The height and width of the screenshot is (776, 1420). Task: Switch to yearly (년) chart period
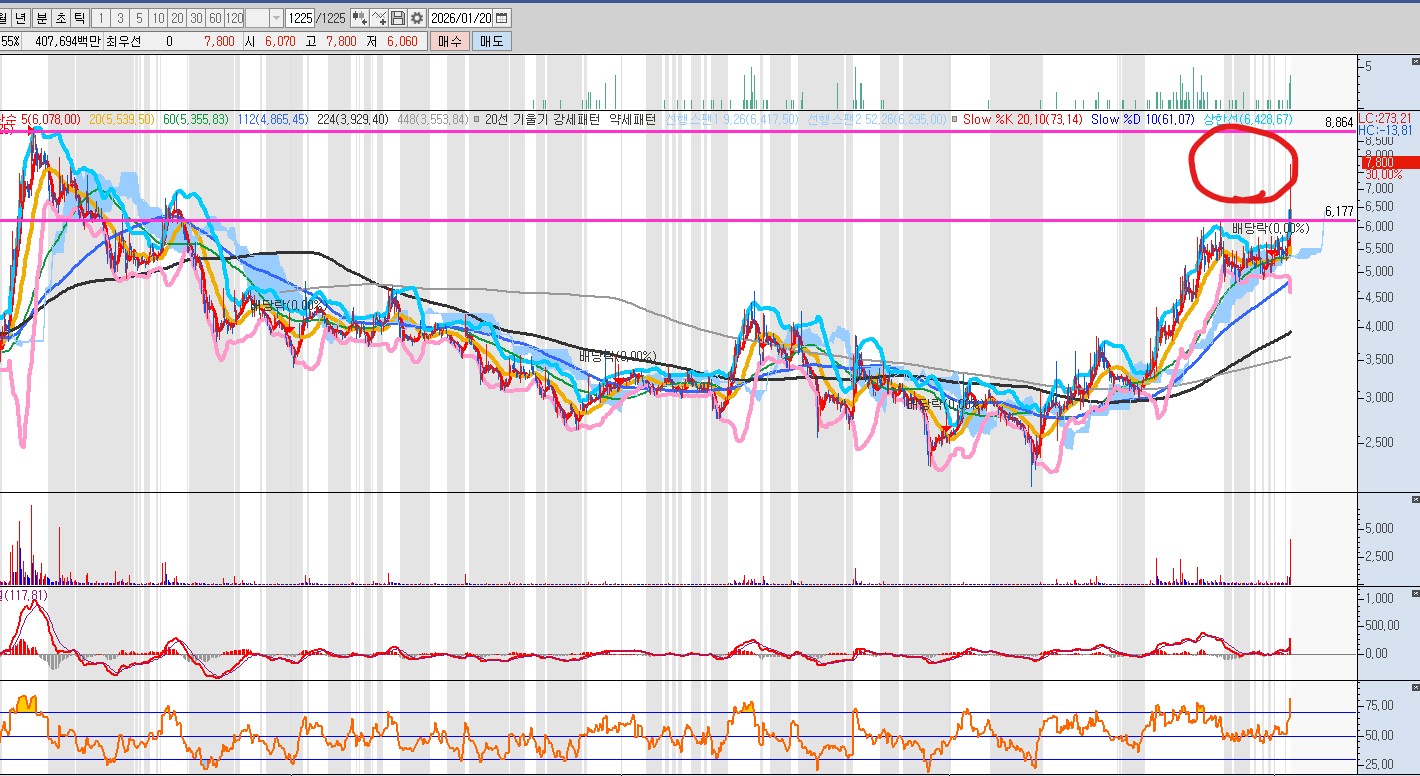pos(20,18)
